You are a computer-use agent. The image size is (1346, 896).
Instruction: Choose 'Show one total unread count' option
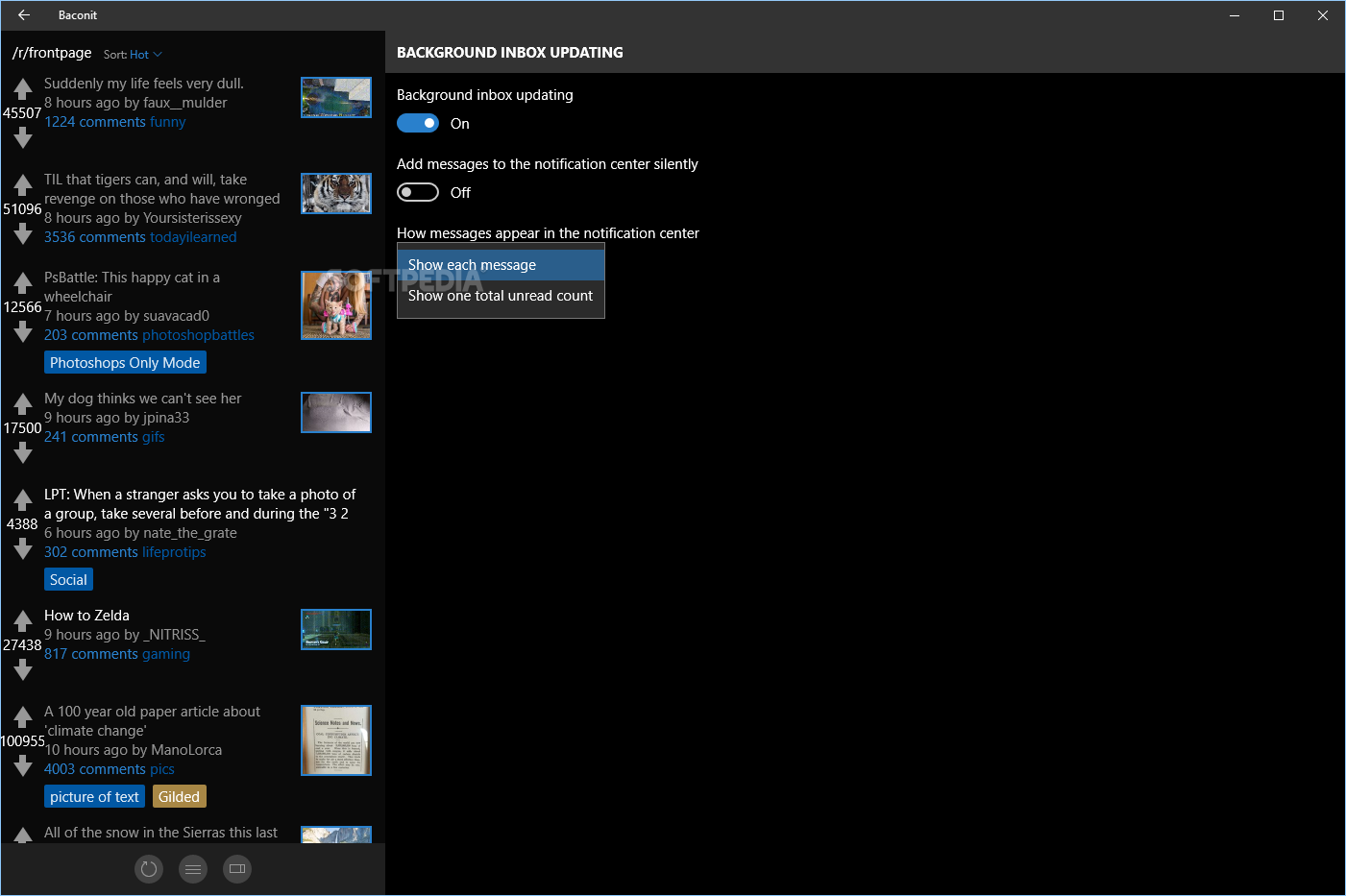[x=501, y=296]
